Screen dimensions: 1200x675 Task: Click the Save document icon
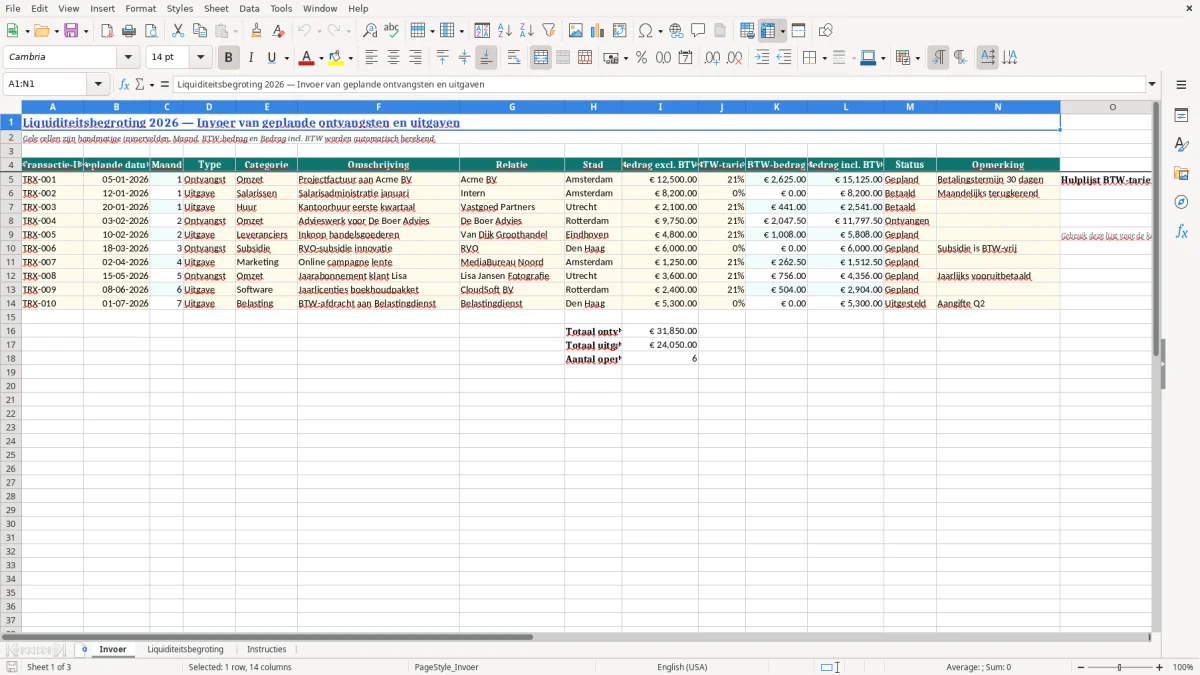pyautogui.click(x=71, y=31)
